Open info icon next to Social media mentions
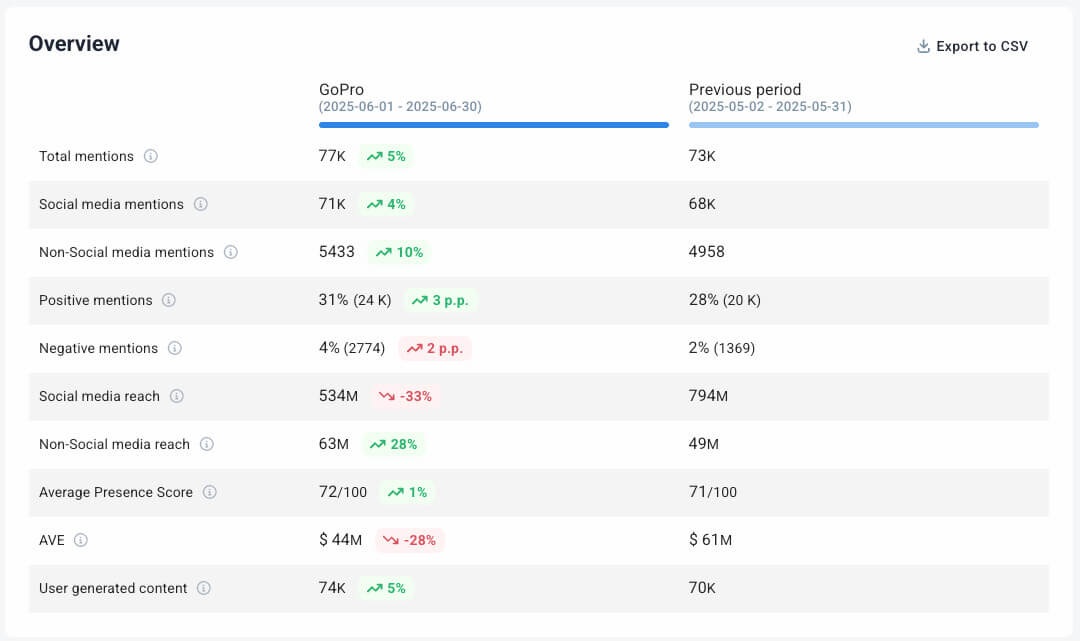Image resolution: width=1080 pixels, height=641 pixels. pos(200,204)
